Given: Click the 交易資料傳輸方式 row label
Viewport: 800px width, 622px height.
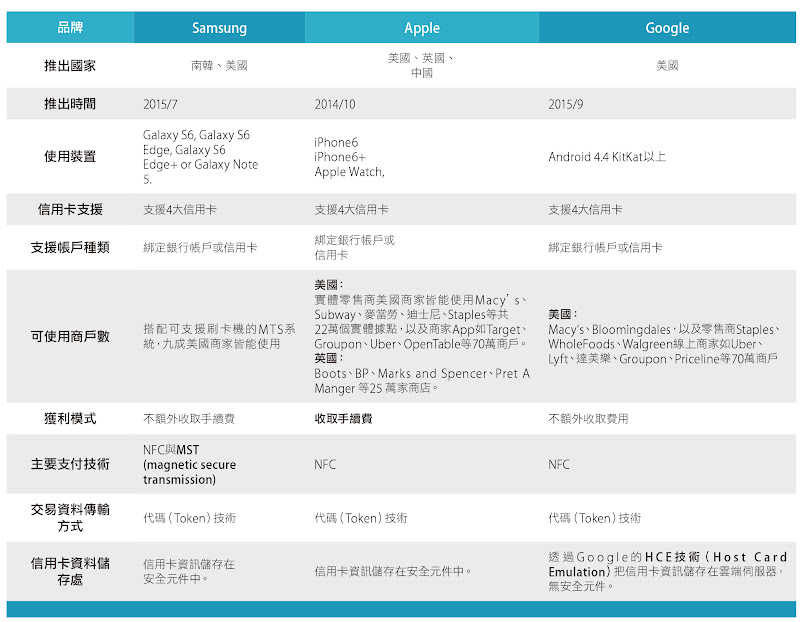Looking at the screenshot, I should (70, 517).
